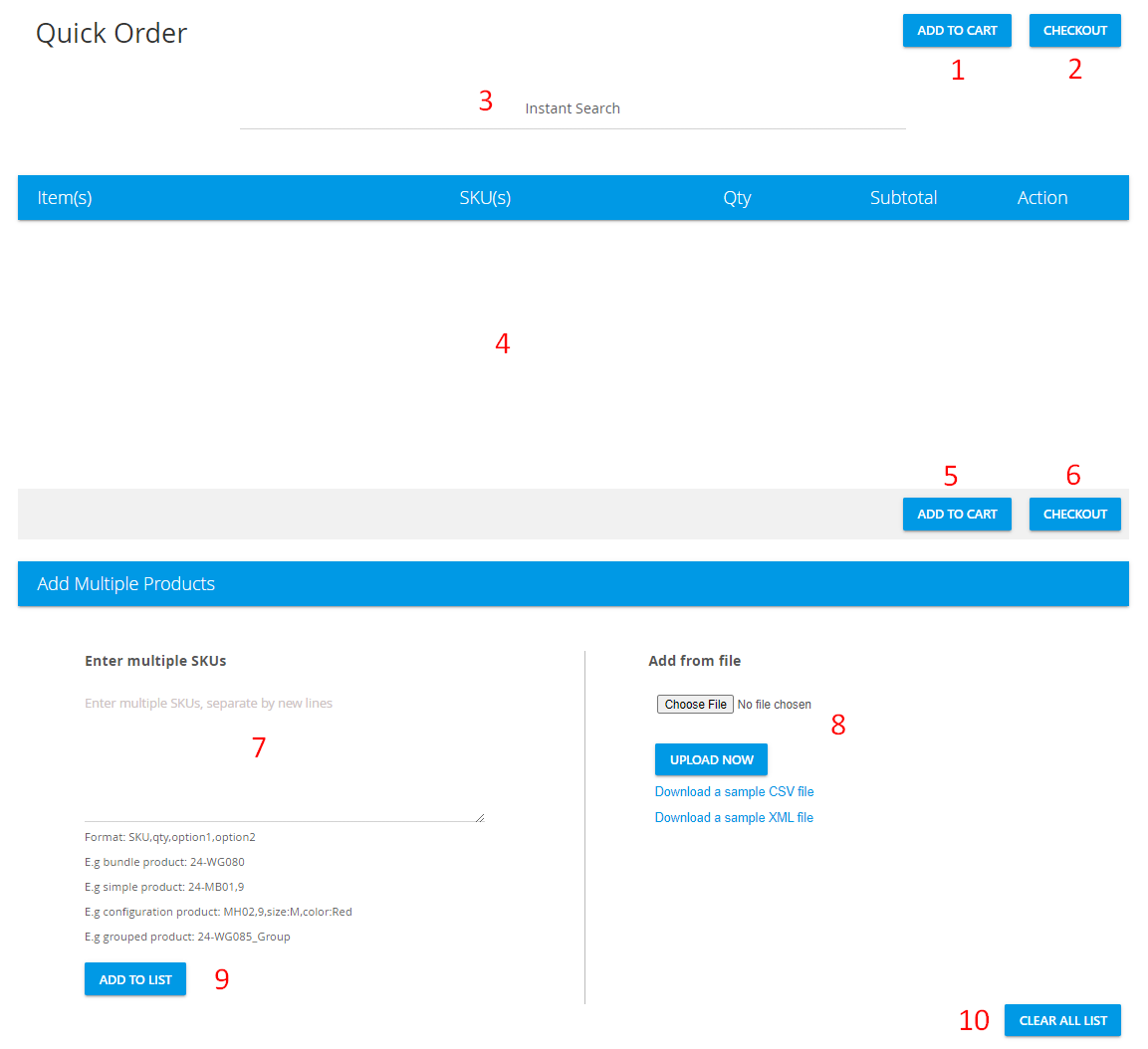Click the resize handle of the SKUs textarea

point(480,817)
